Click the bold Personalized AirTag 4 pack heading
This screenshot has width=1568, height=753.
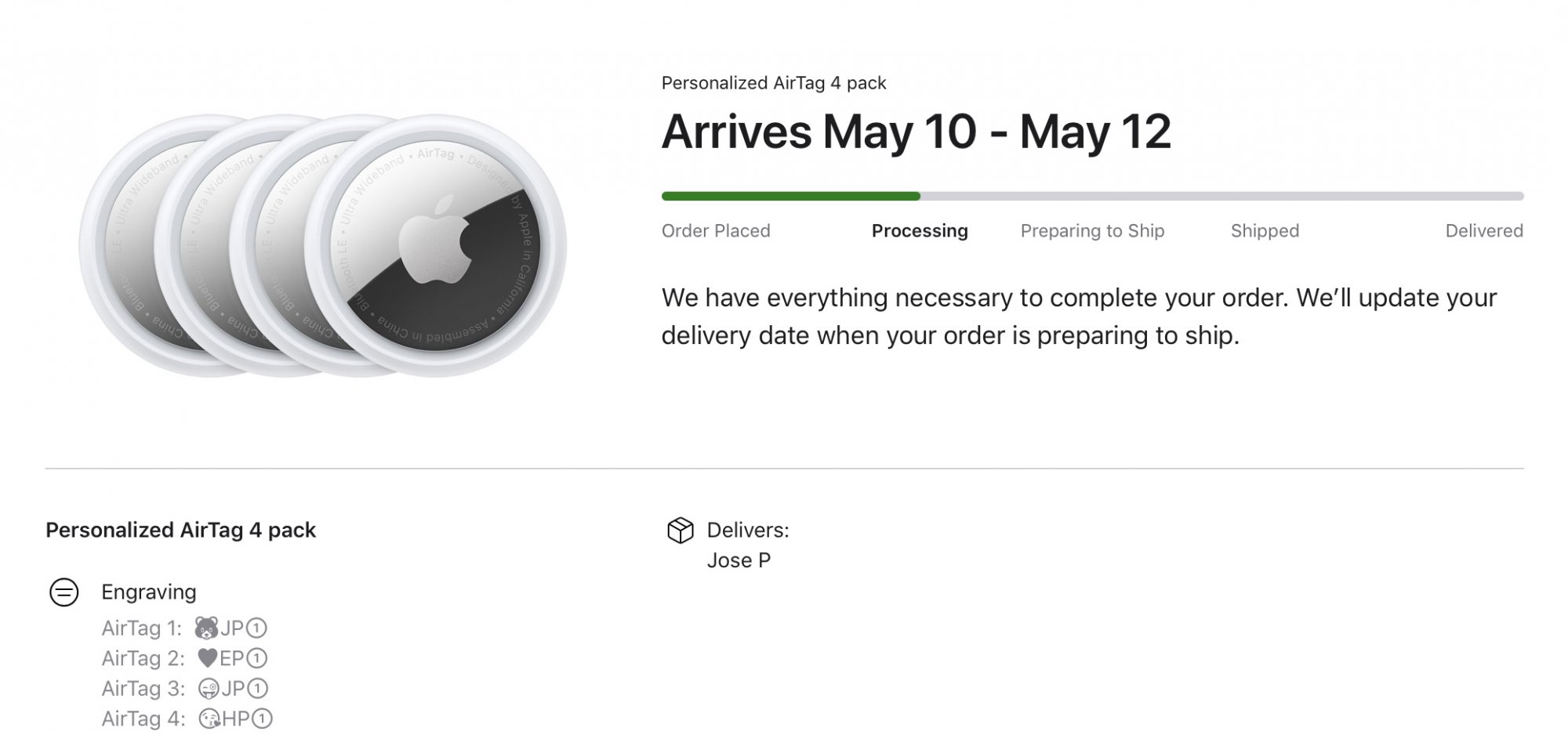point(180,530)
